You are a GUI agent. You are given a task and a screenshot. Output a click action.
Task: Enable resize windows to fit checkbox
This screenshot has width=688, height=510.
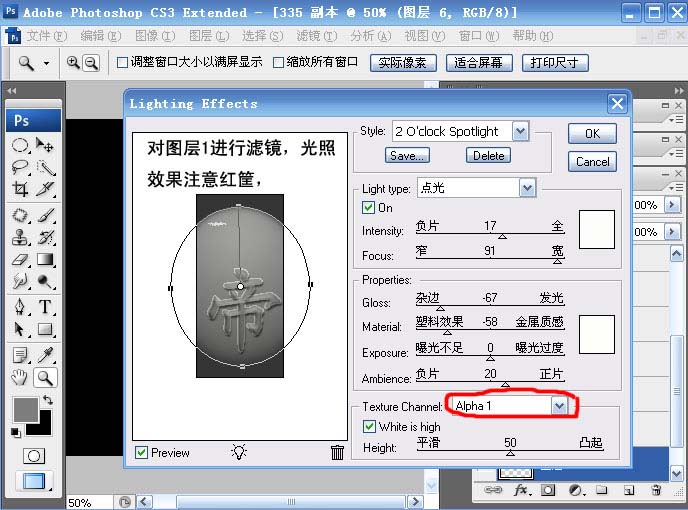pyautogui.click(x=122, y=62)
